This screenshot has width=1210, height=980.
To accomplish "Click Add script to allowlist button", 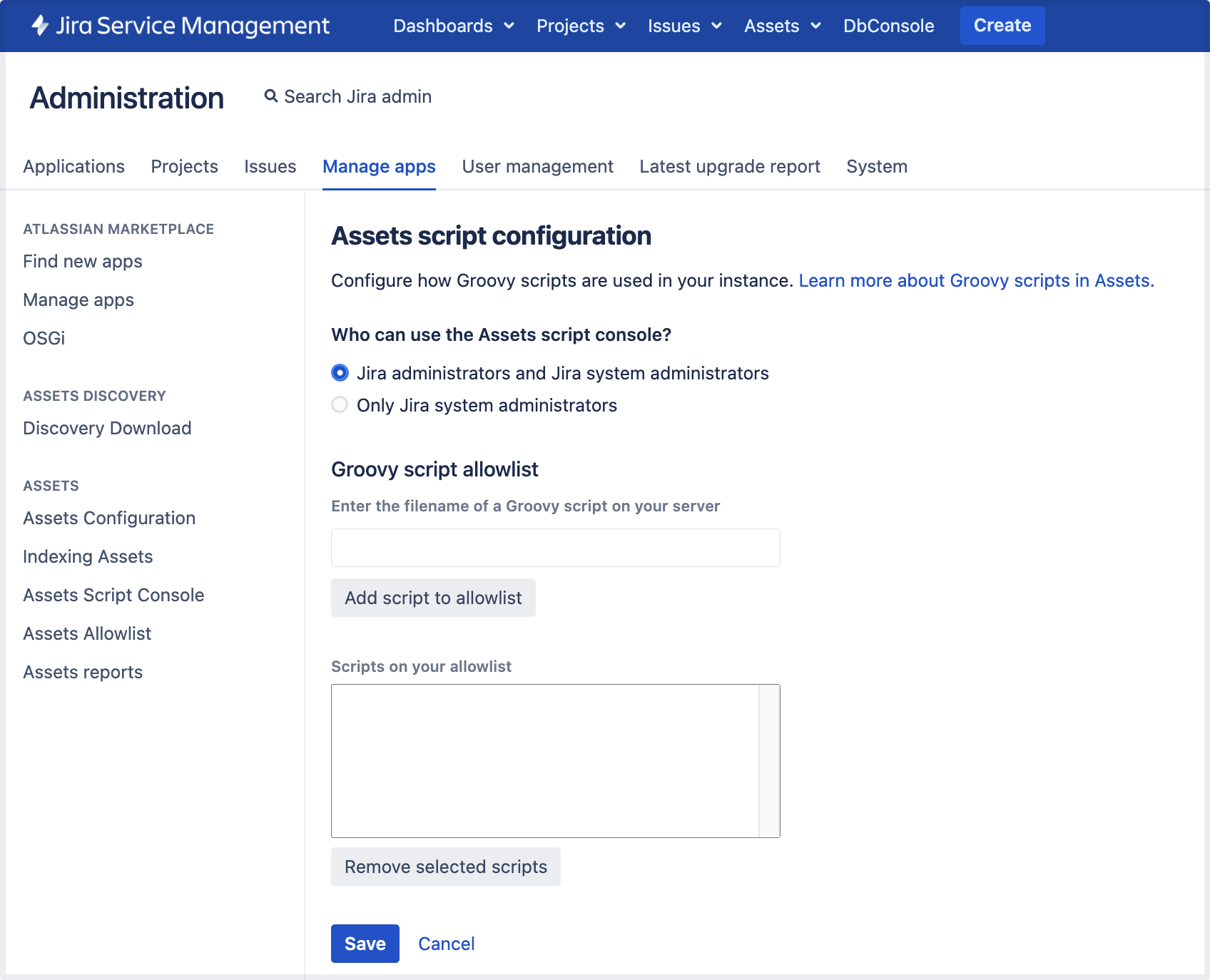I will pos(433,598).
